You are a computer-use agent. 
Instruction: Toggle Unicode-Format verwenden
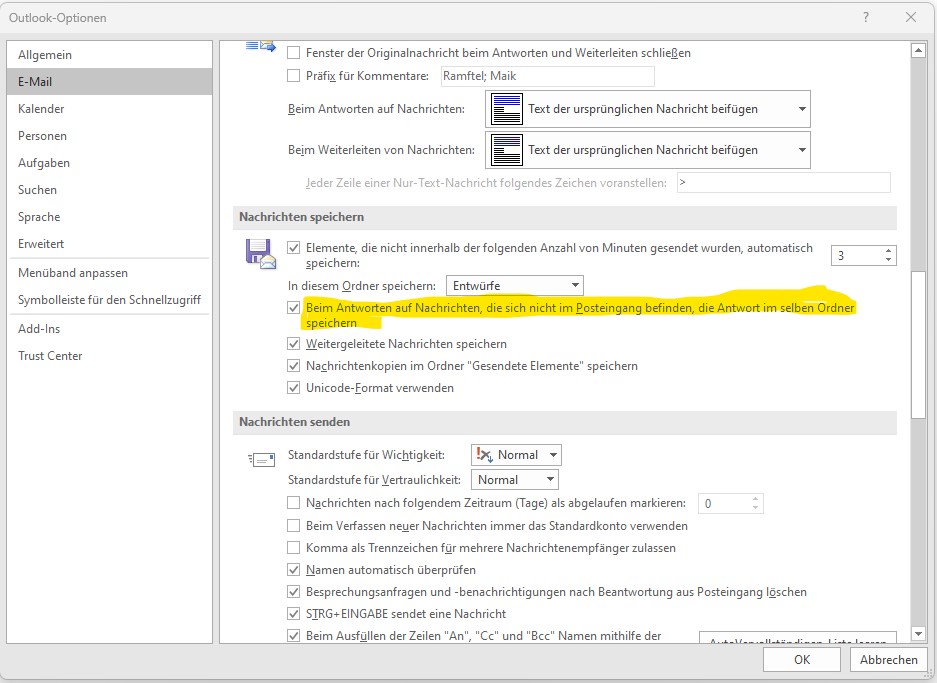pos(293,388)
